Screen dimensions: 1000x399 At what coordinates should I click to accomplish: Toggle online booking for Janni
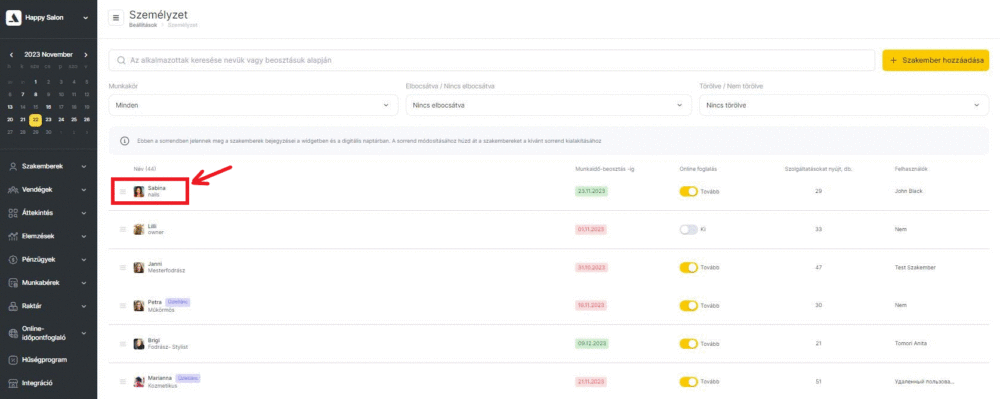(x=689, y=268)
